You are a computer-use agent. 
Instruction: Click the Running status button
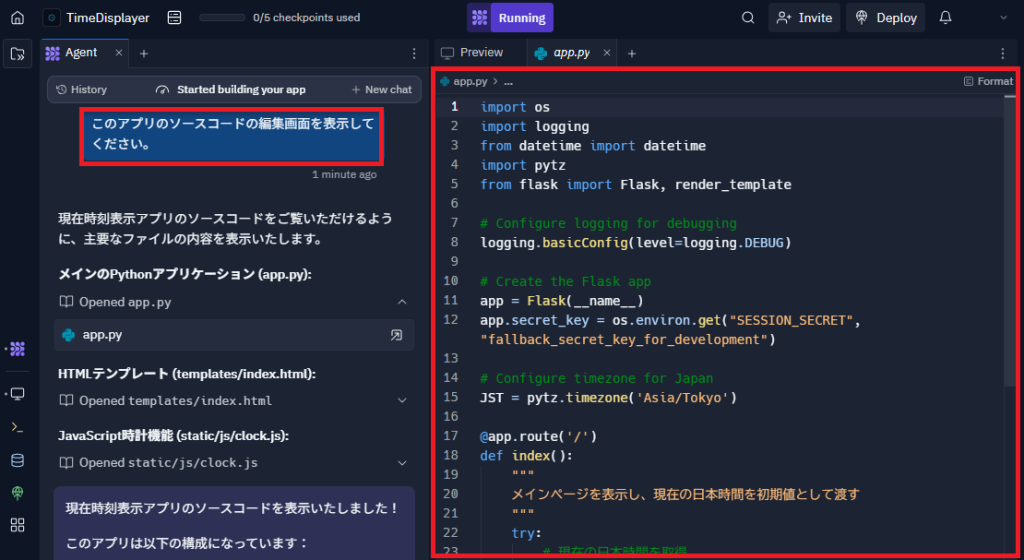(510, 18)
